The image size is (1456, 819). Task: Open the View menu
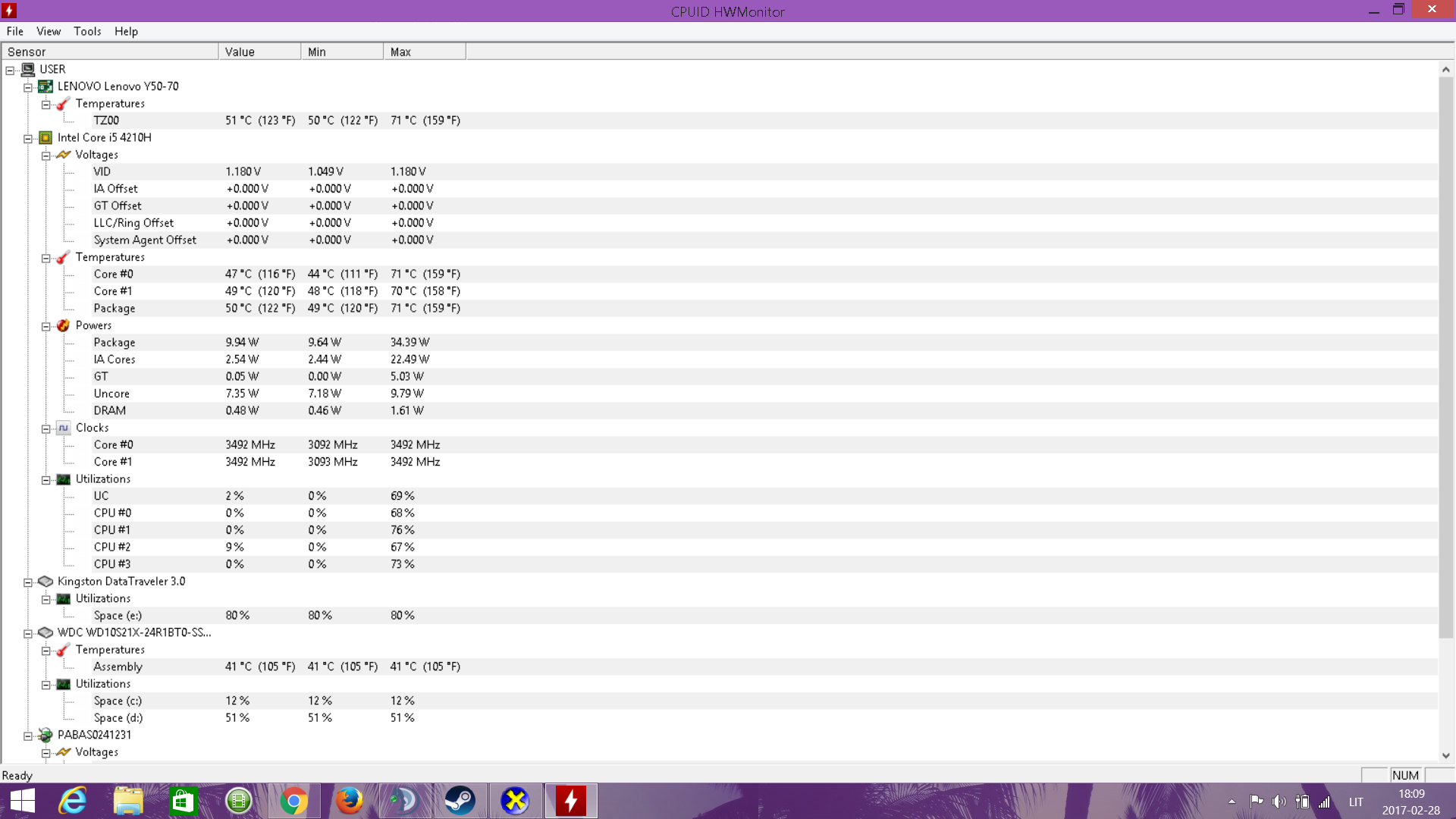point(49,31)
